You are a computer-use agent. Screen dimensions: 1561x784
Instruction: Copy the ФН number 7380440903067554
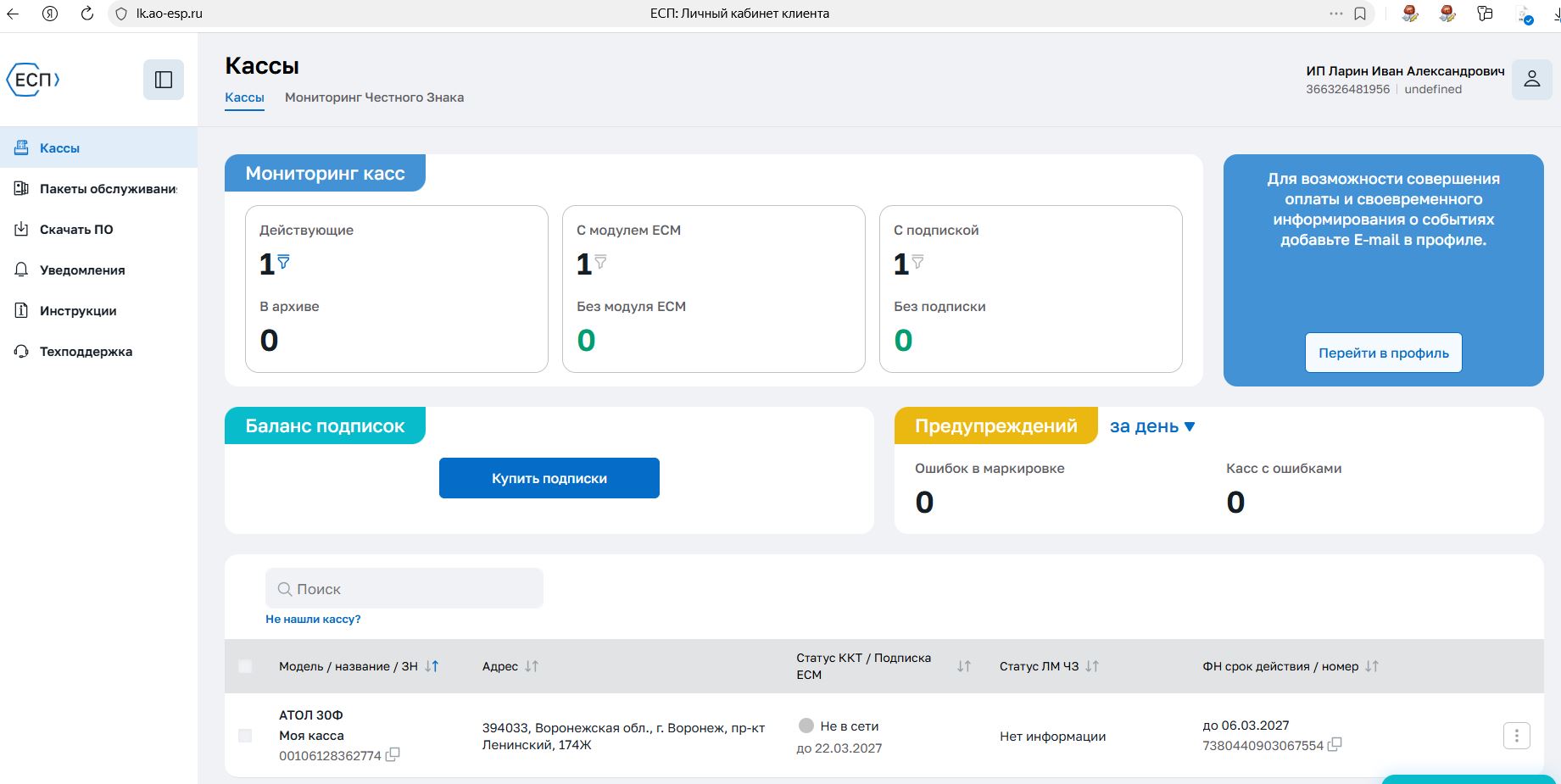click(1335, 744)
